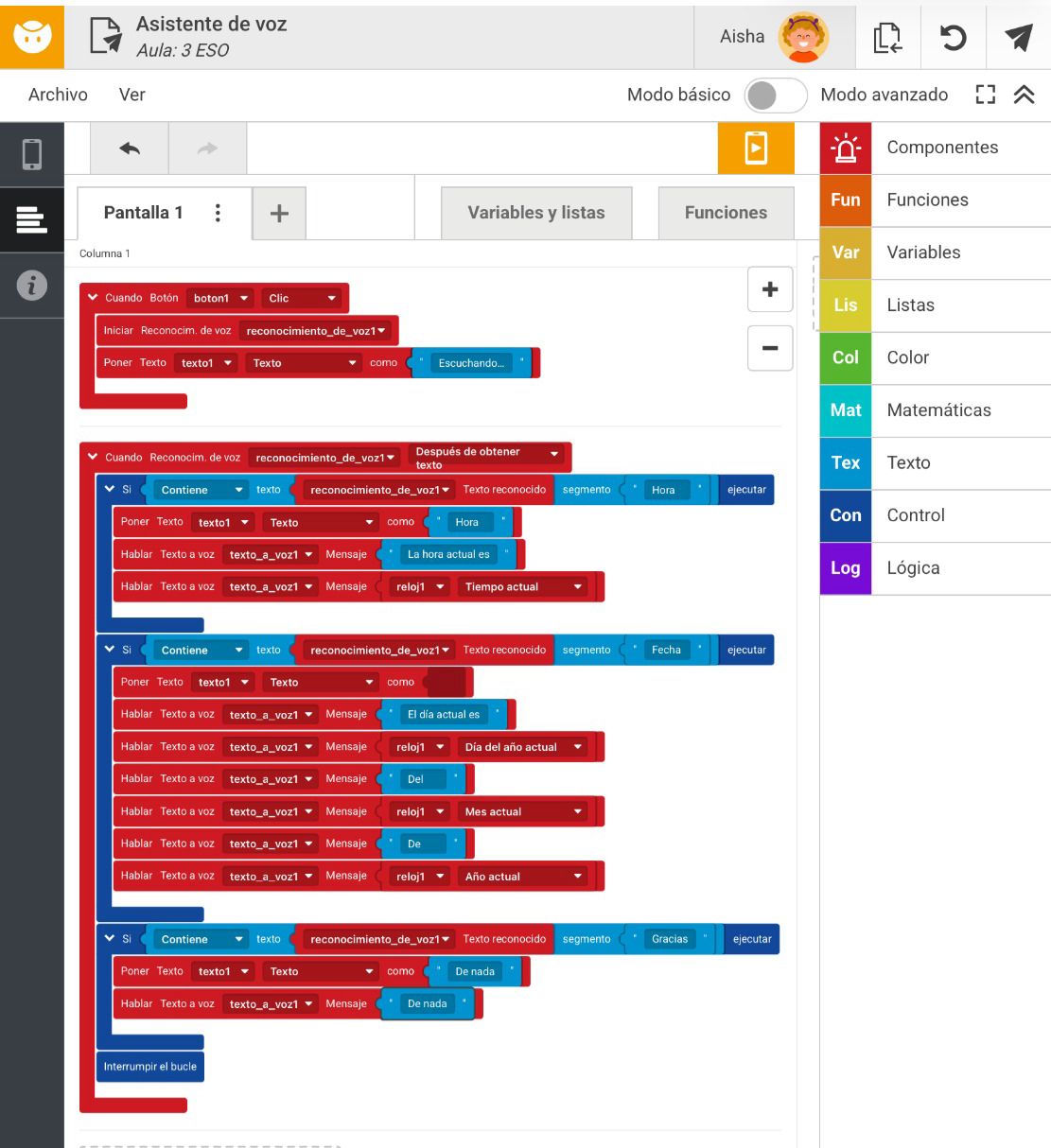
Task: Click the paper plane send icon
Action: point(1018,38)
